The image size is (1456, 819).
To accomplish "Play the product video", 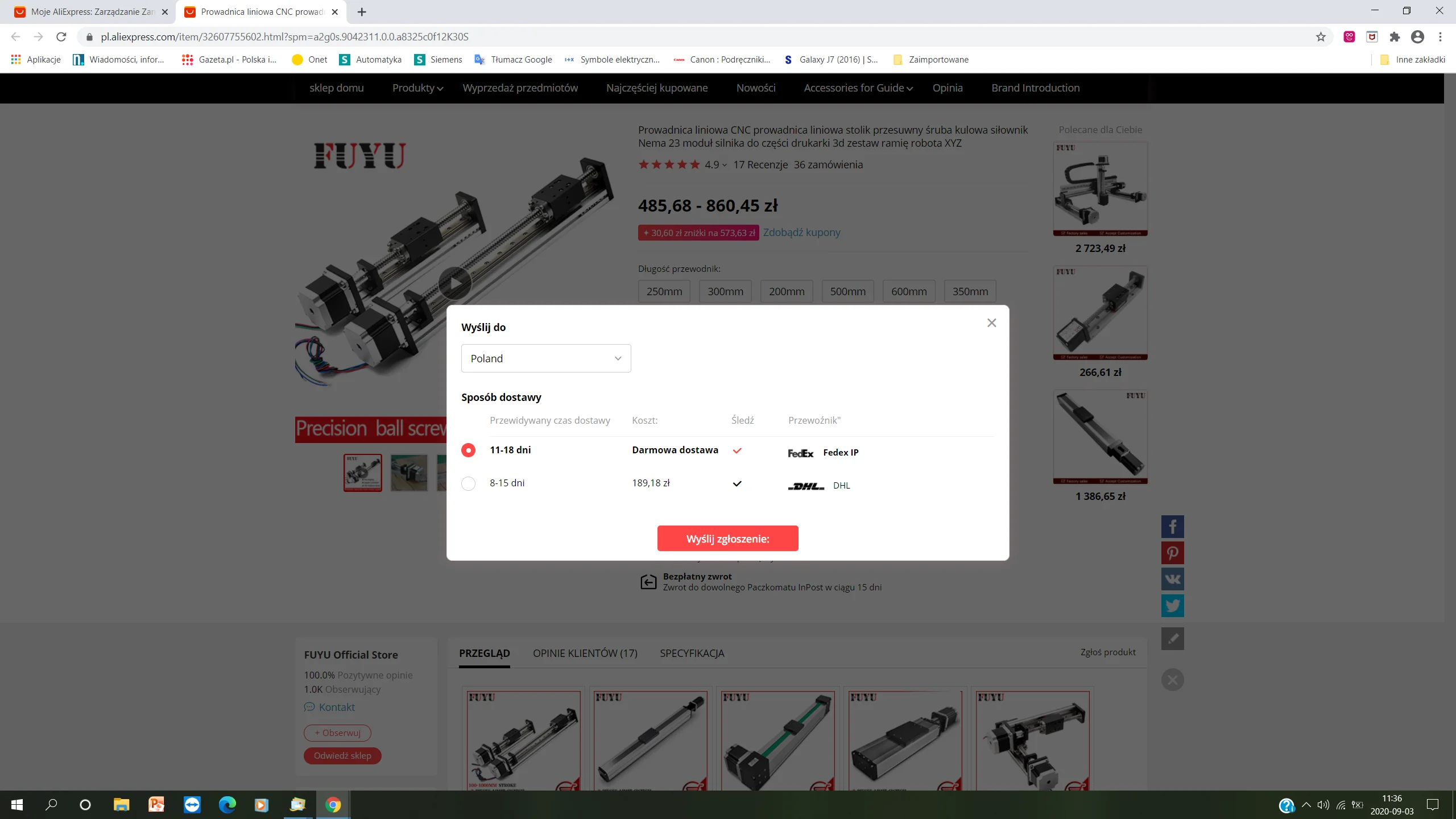I will click(x=455, y=283).
